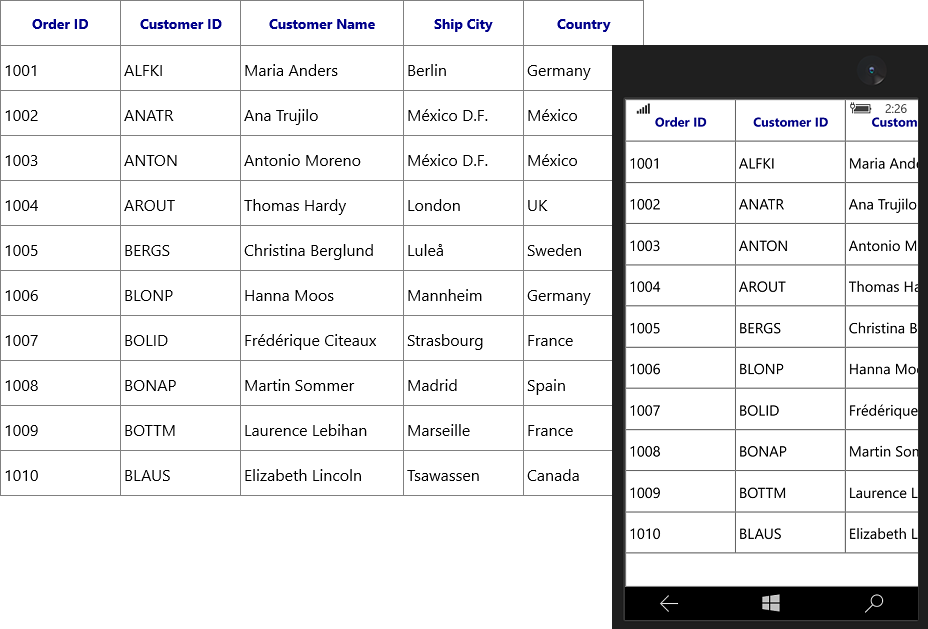Tap the BOTTM cell on the phone grid
The height and width of the screenshot is (629, 928).
790,492
